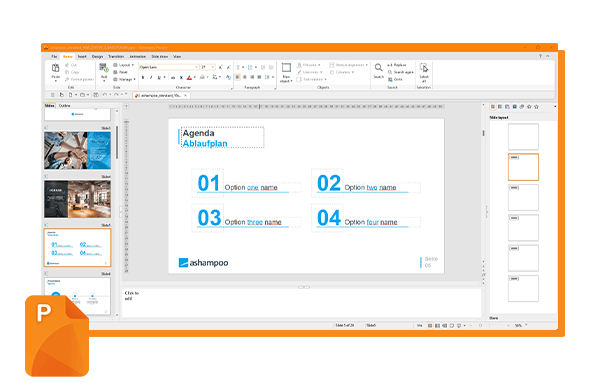600x390 pixels.
Task: Open the File menu
Action: 54,56
